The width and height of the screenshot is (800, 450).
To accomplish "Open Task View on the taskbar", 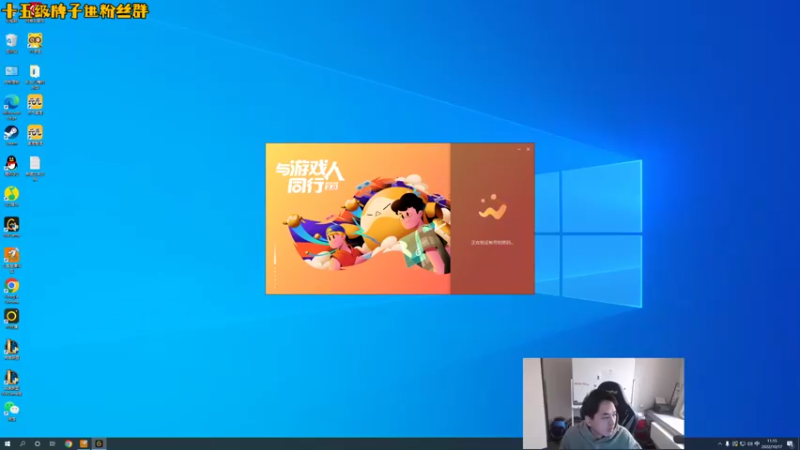I will coord(52,444).
